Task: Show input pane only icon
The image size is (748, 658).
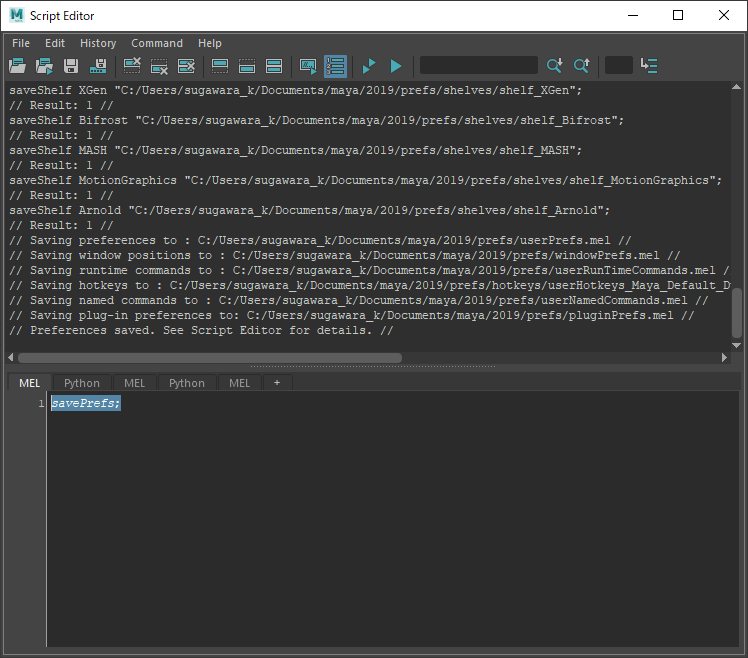Action: pyautogui.click(x=247, y=66)
